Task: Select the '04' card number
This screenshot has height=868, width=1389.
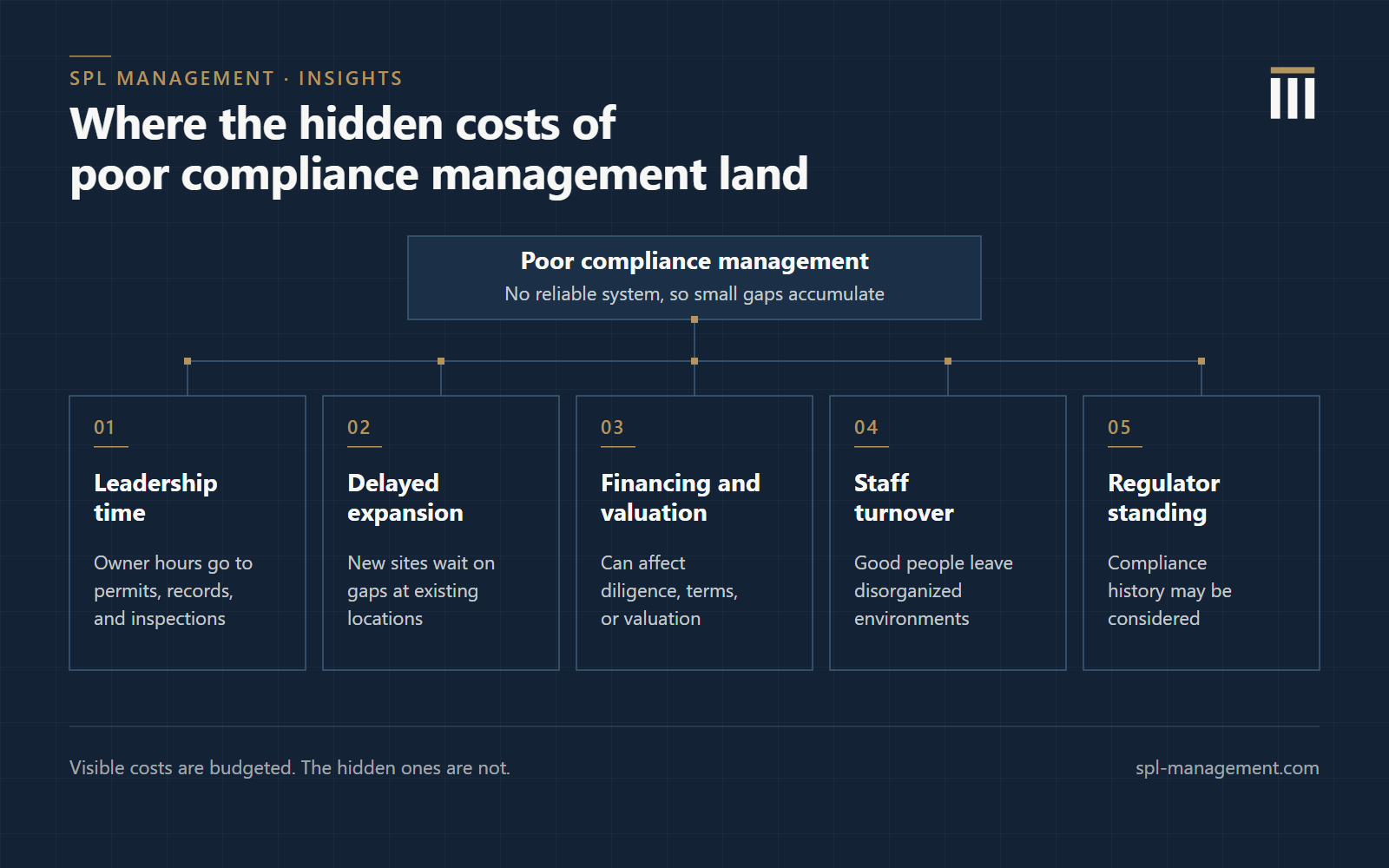Action: click(866, 427)
